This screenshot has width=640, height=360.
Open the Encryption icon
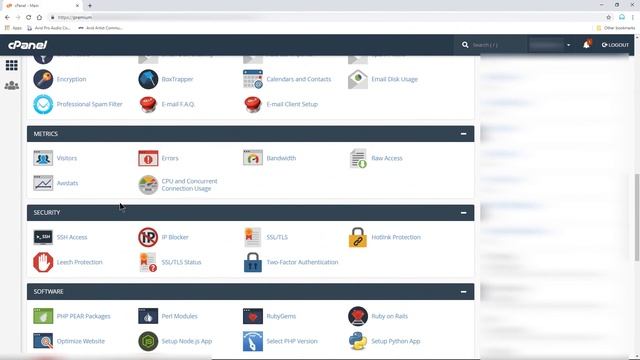coord(43,79)
